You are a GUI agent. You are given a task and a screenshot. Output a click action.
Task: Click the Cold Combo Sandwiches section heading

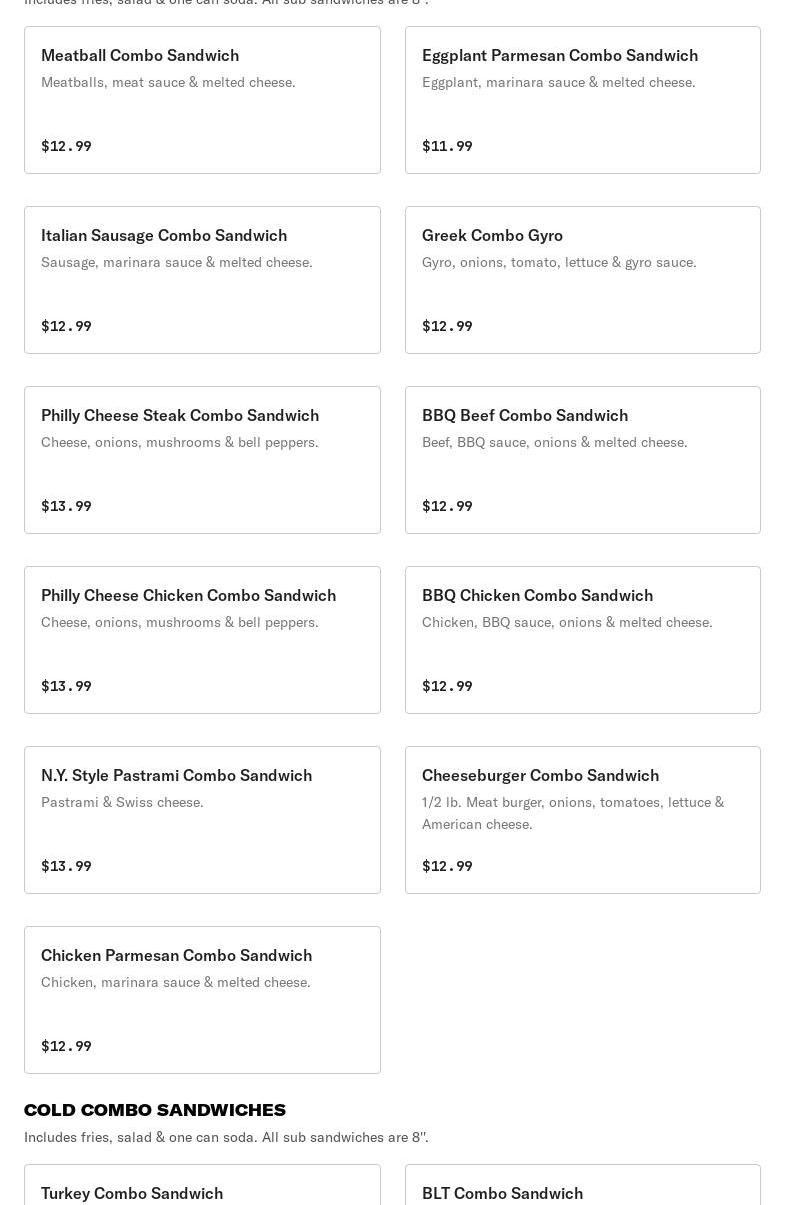coord(155,1110)
